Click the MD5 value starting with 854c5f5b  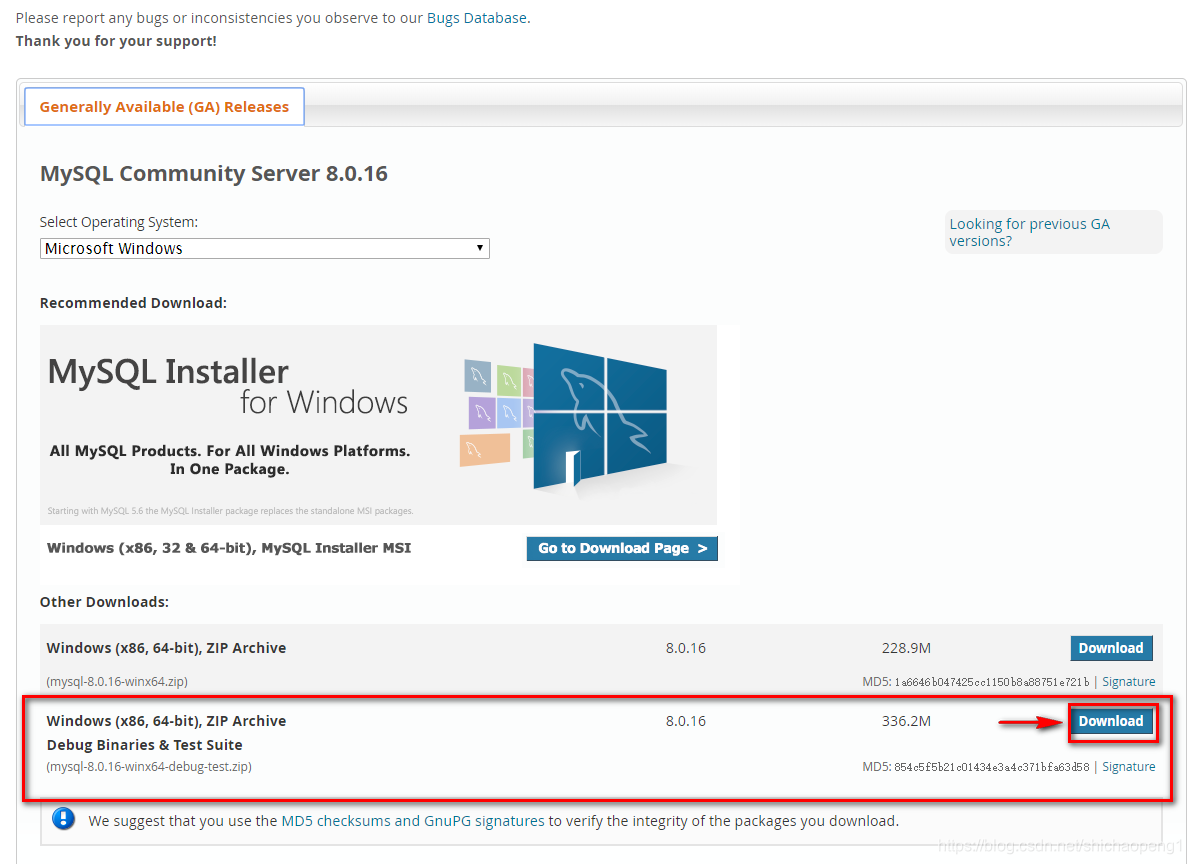(991, 767)
